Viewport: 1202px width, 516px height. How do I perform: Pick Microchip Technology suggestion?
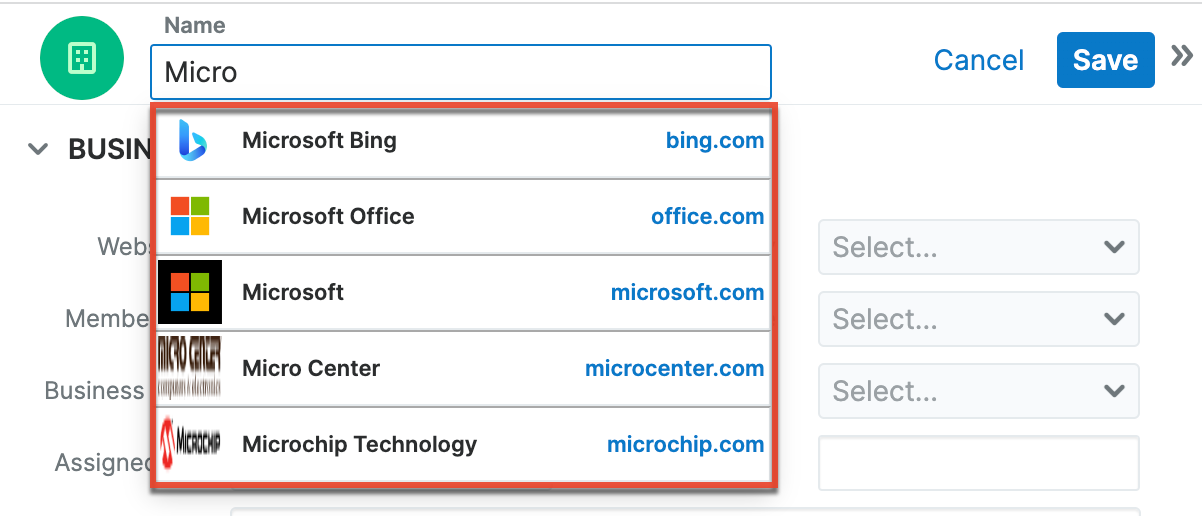pos(359,444)
